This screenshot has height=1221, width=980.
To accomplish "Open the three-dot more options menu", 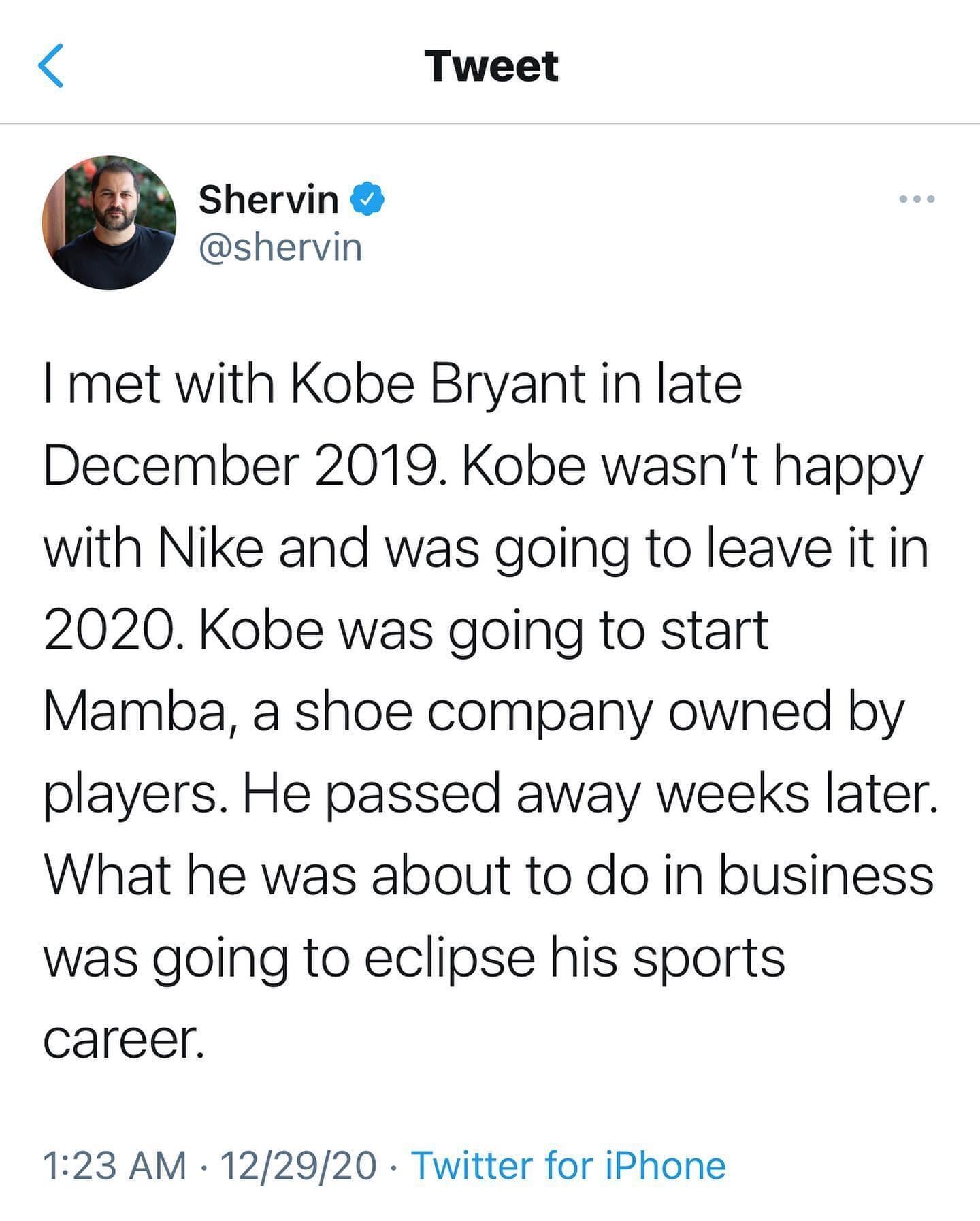I will pos(917,199).
